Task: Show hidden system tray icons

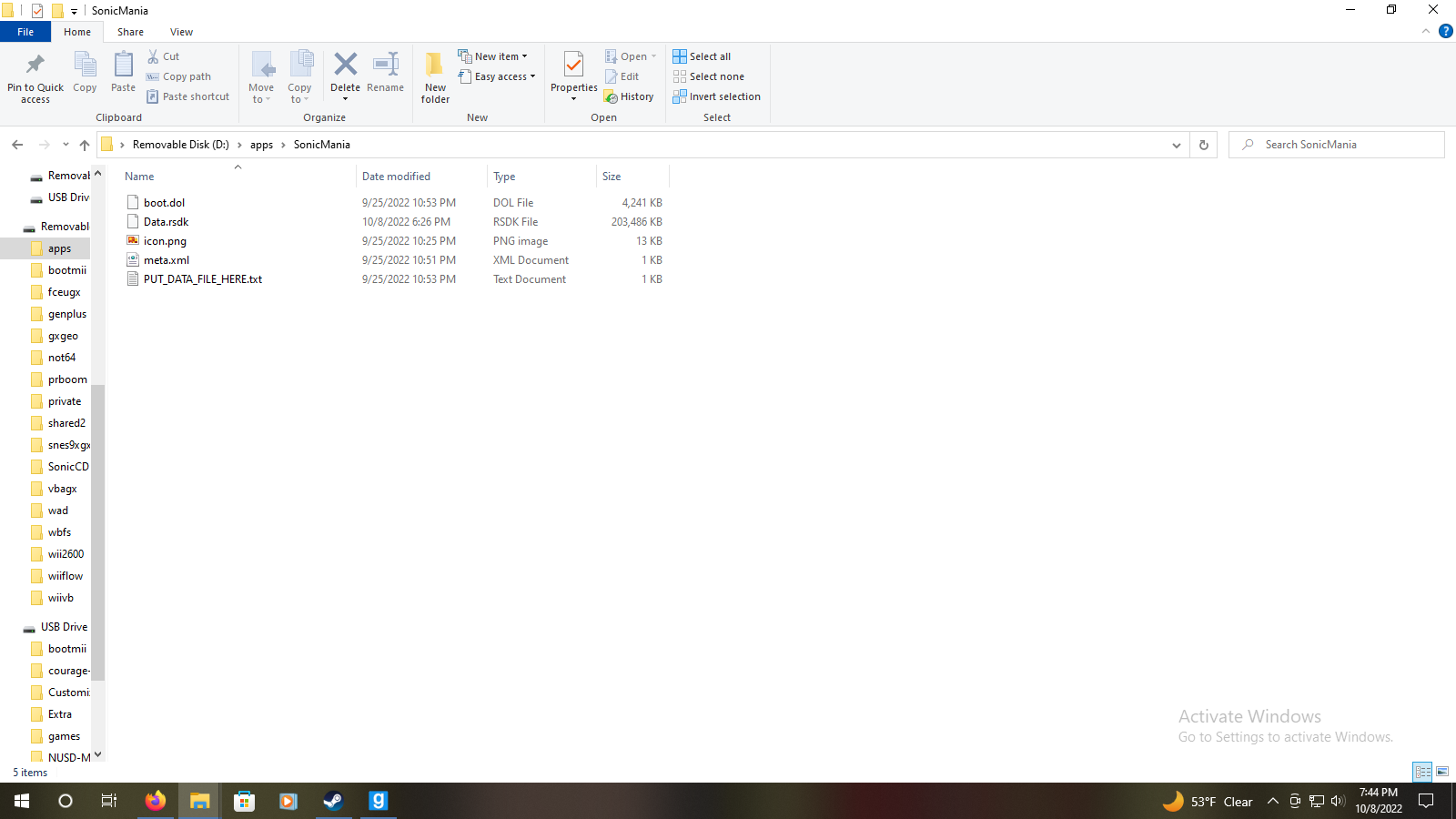Action: click(1273, 801)
